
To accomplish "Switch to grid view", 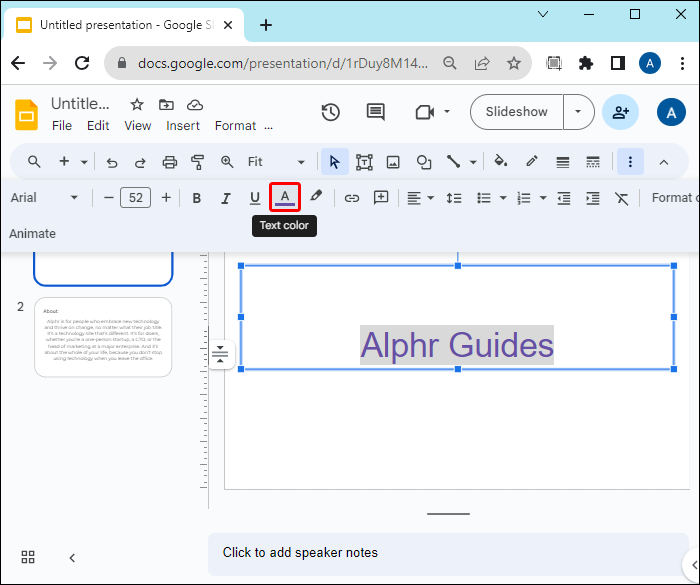I will point(28,557).
